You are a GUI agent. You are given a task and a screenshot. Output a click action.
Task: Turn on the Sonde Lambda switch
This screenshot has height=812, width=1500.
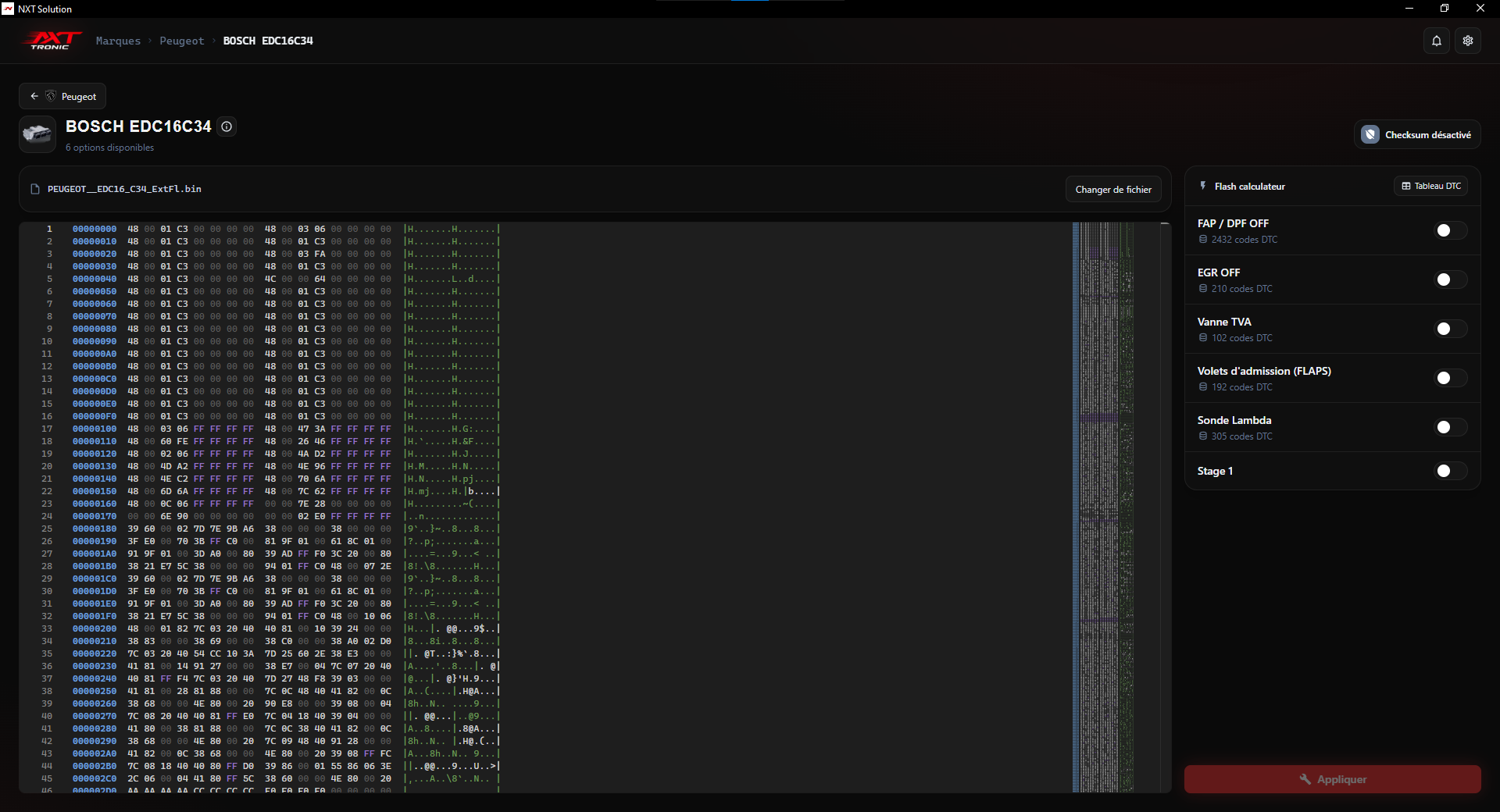[1451, 427]
